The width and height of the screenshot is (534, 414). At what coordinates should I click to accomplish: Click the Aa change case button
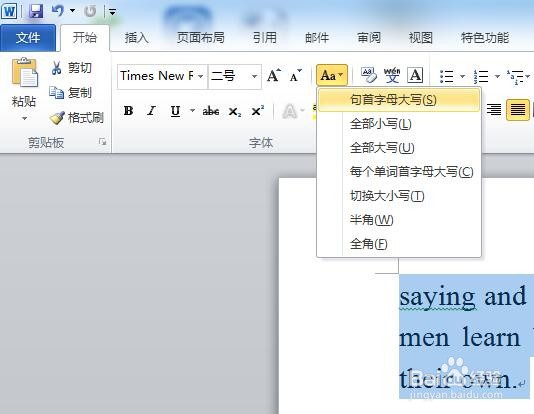click(x=332, y=75)
